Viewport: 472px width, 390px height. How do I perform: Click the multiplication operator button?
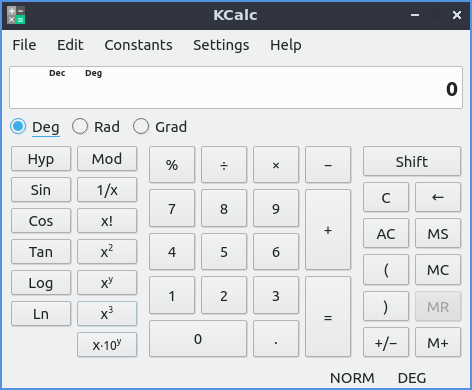coord(276,165)
